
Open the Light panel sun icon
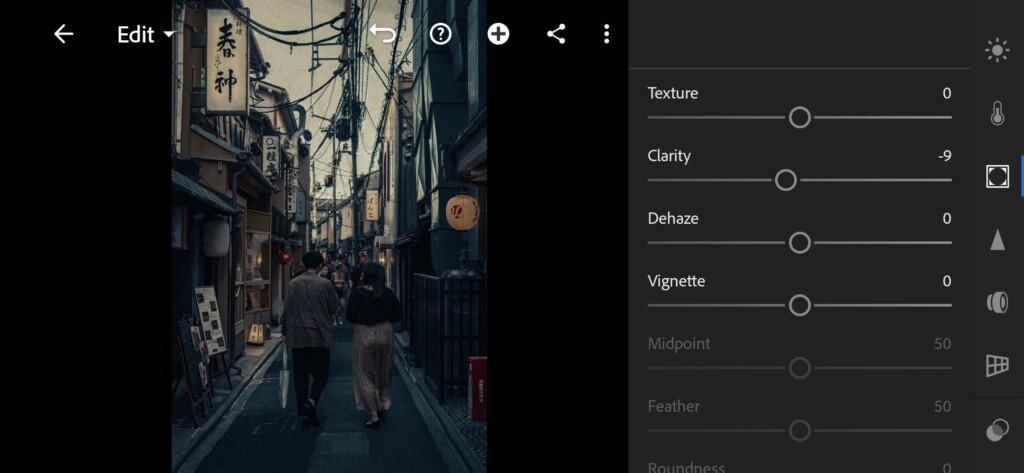point(997,51)
